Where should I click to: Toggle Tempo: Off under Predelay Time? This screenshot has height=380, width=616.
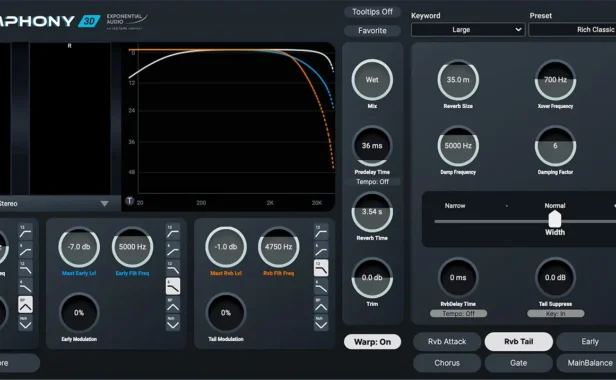[x=372, y=182]
